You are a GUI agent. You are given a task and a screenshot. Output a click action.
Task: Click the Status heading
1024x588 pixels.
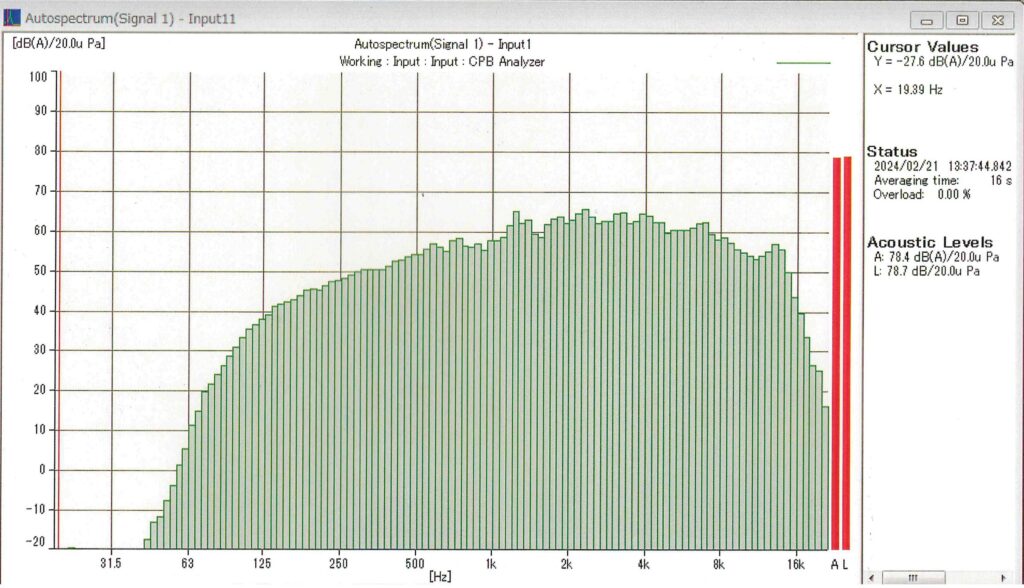[x=891, y=152]
